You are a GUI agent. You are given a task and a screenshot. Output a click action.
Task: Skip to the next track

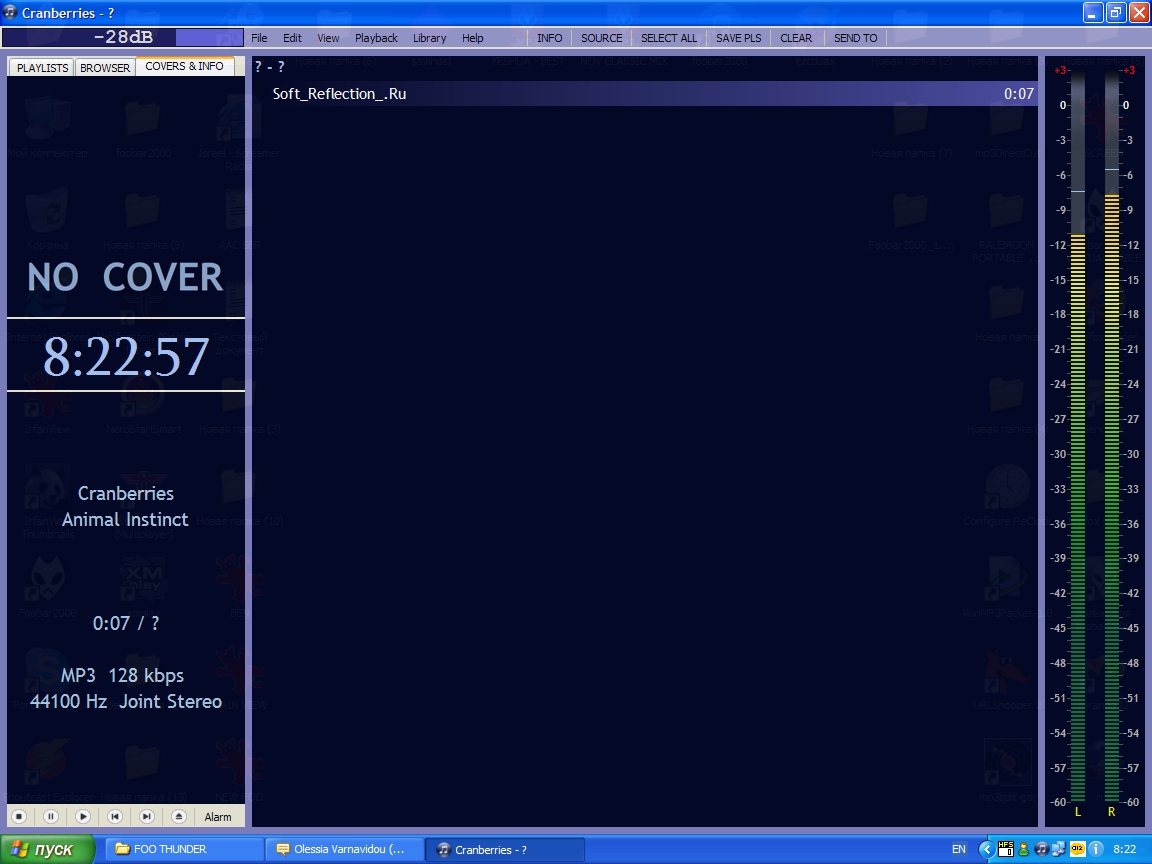pos(147,816)
